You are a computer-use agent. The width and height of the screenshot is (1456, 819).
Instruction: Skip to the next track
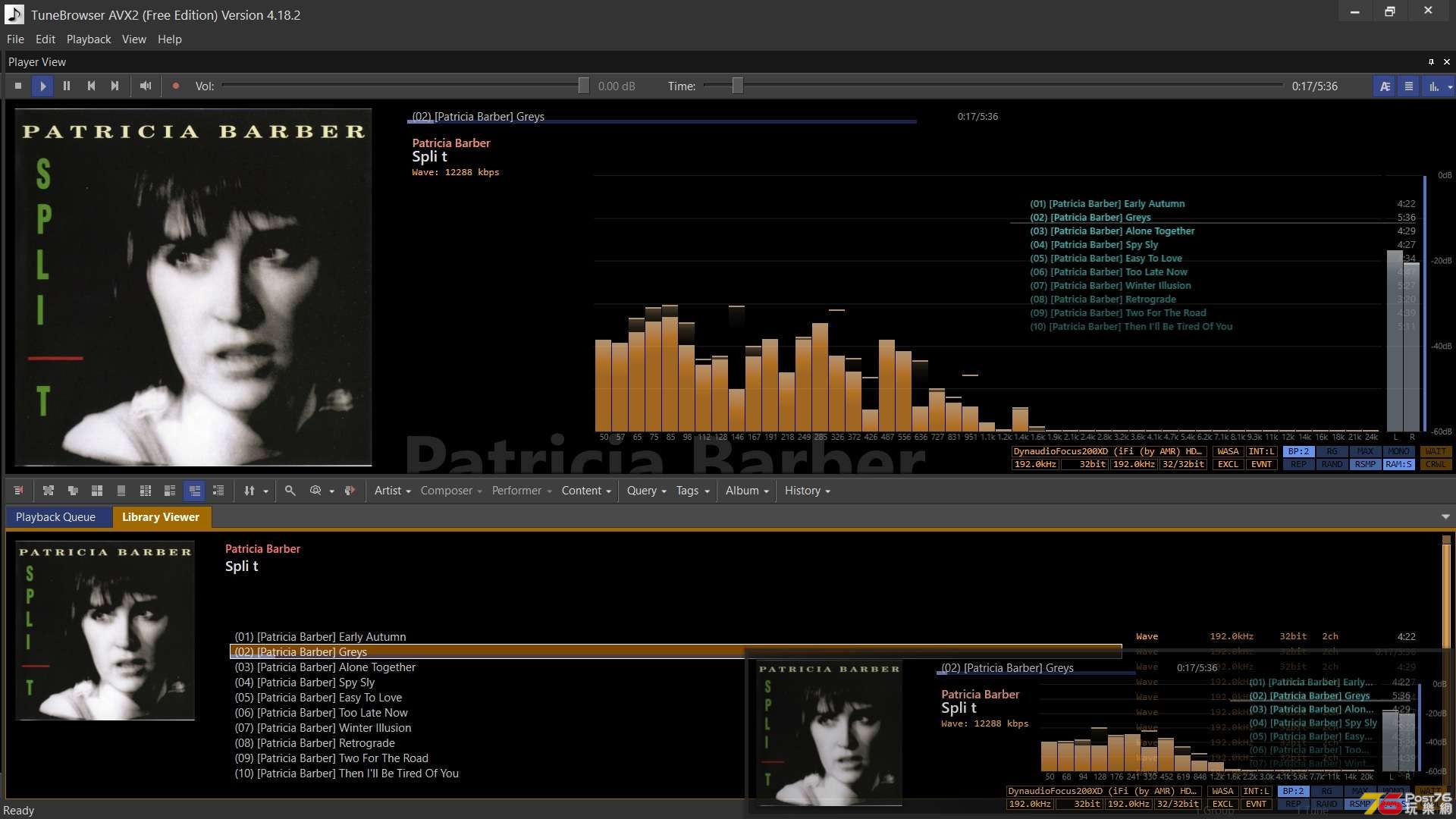[x=115, y=86]
